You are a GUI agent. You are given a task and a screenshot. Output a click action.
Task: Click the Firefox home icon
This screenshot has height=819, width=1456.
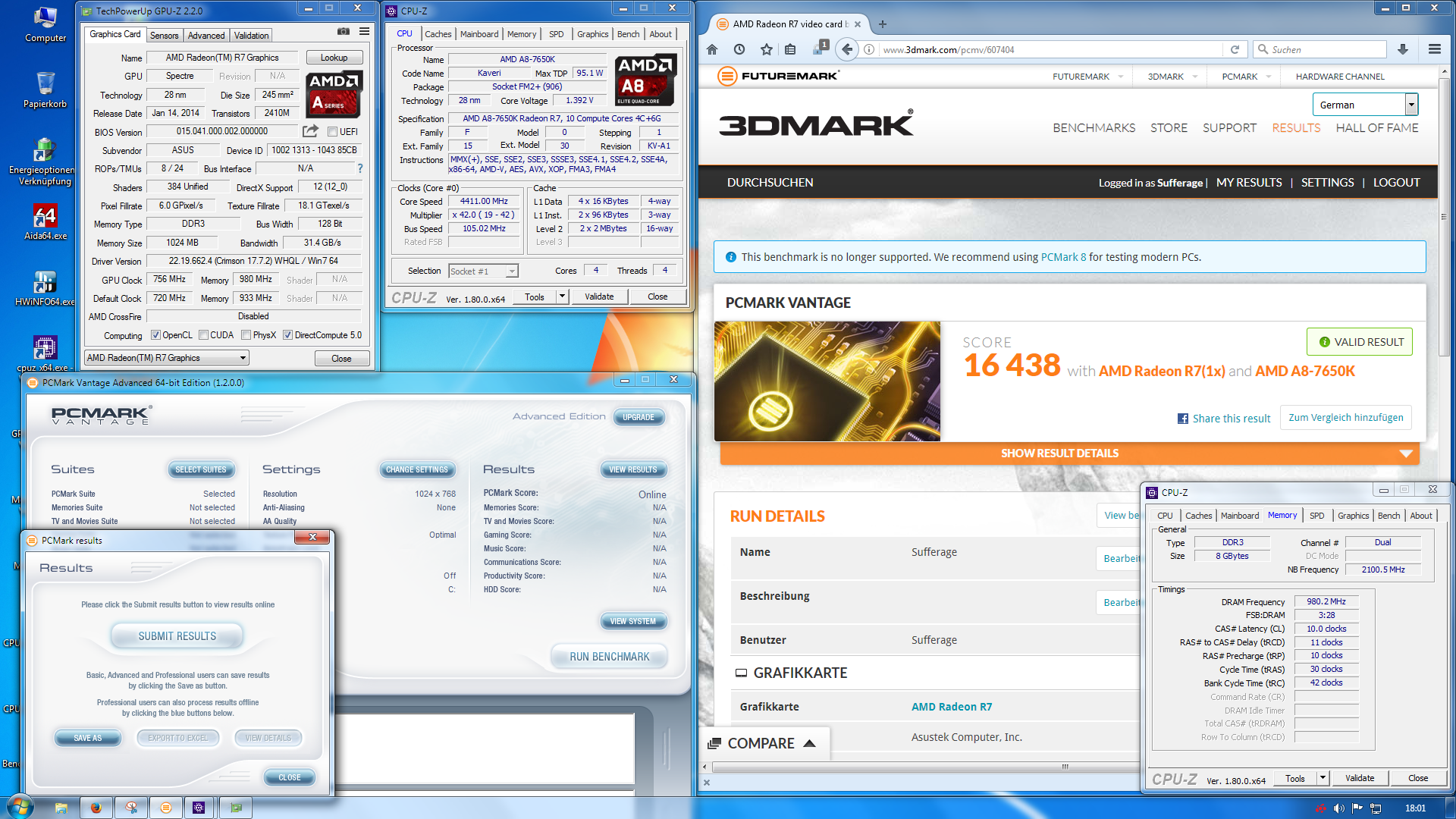click(x=711, y=49)
